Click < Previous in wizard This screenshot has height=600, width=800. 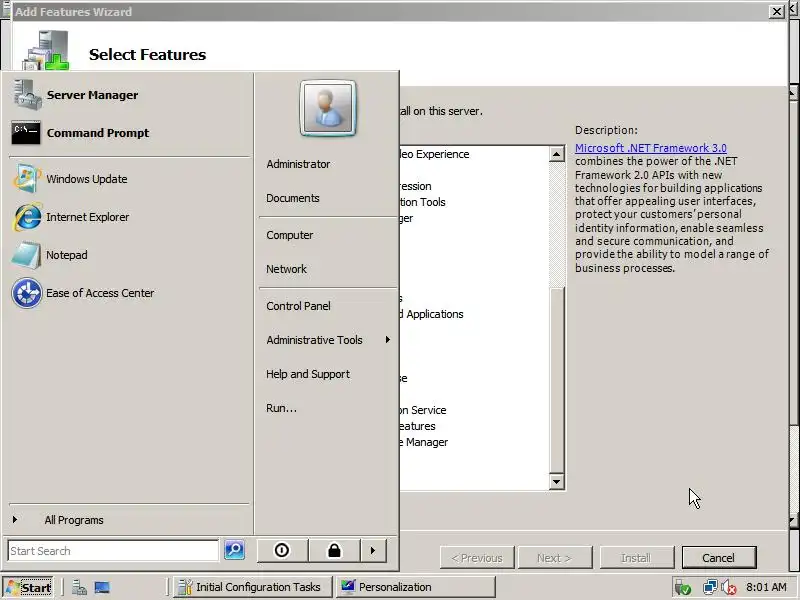point(477,558)
